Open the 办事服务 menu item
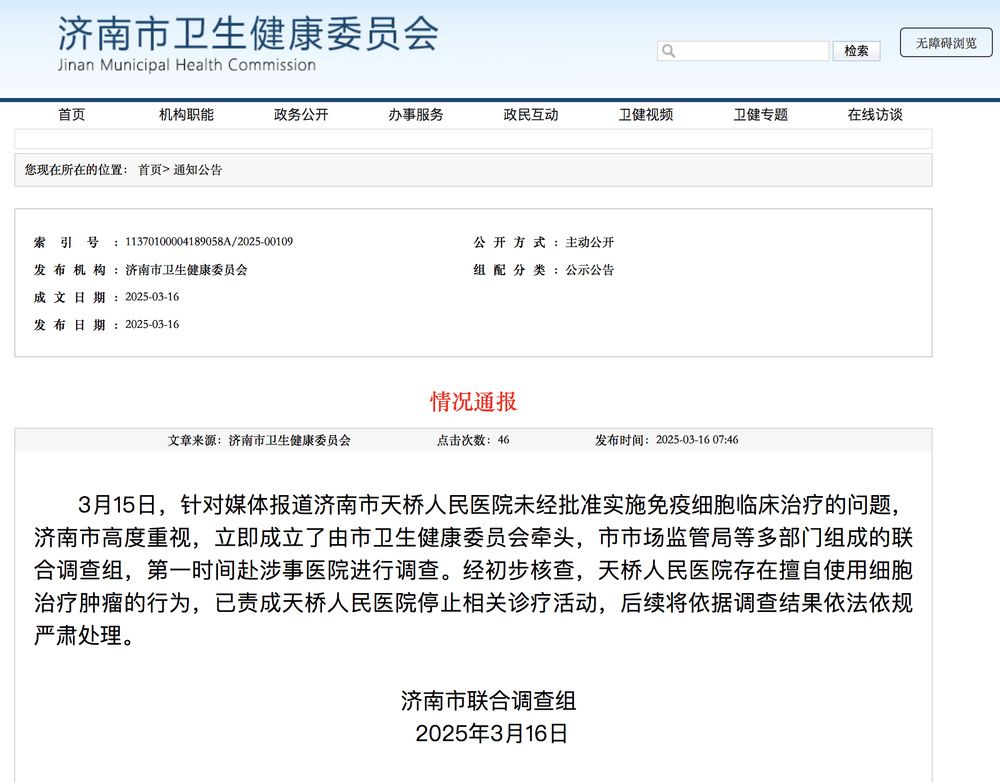This screenshot has height=783, width=1000. [x=416, y=114]
